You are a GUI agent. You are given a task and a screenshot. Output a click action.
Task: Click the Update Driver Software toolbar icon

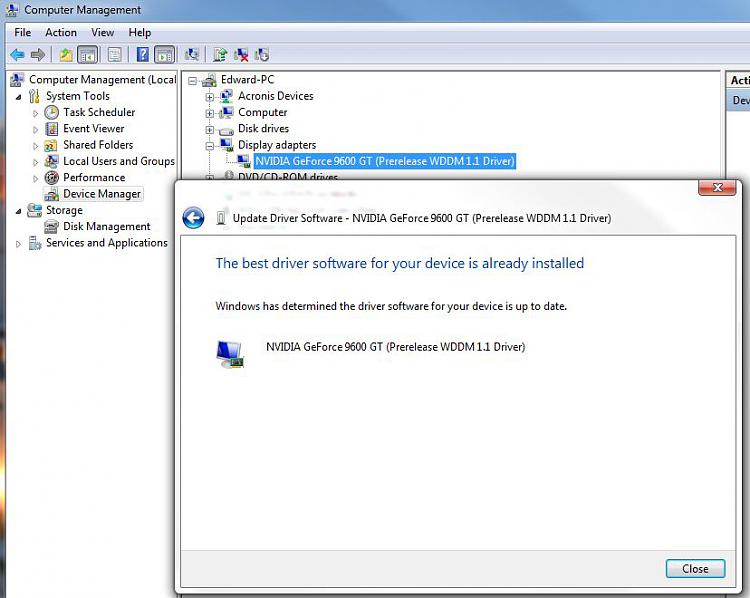click(x=220, y=55)
